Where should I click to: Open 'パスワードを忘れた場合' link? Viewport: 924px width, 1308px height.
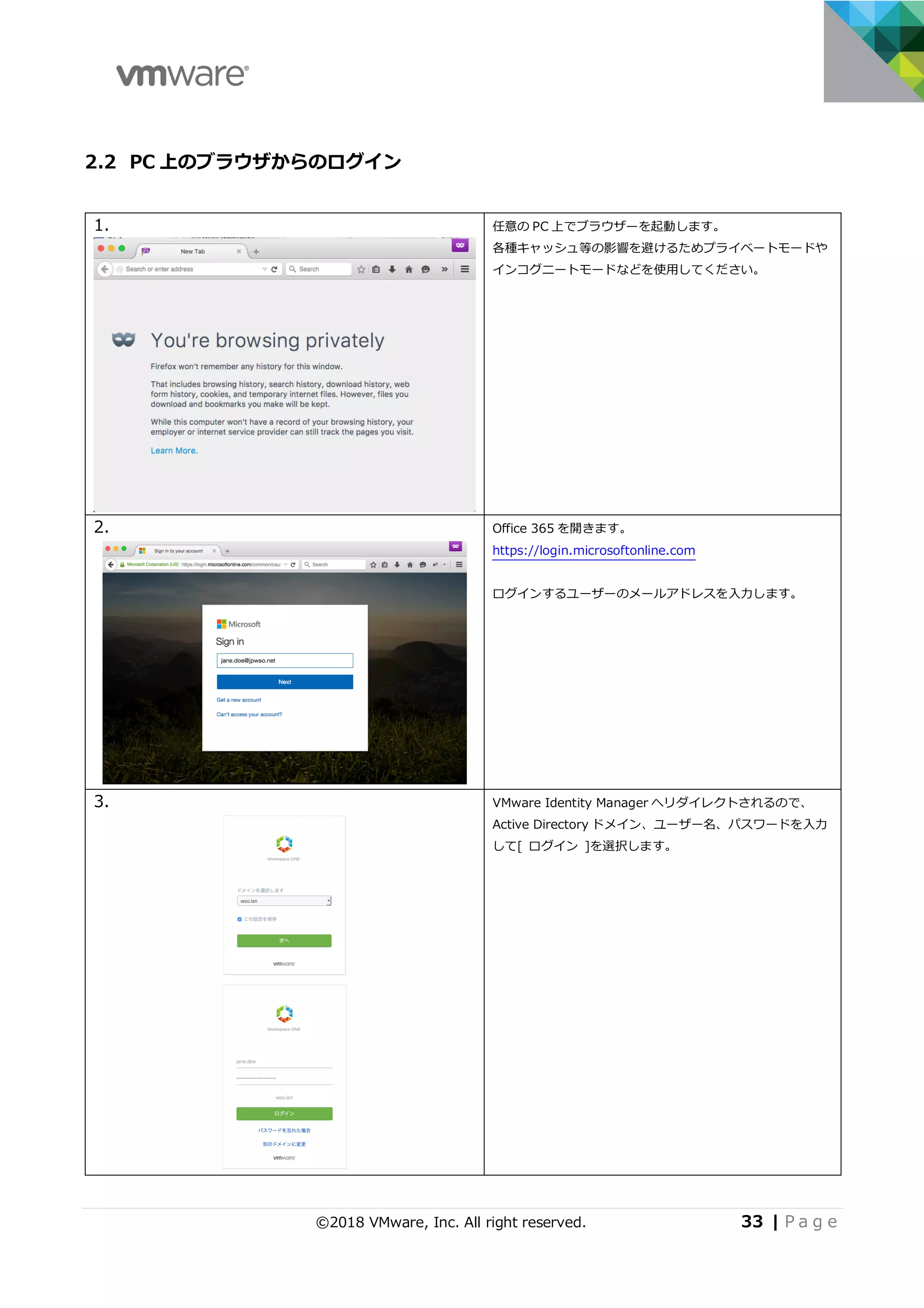[284, 1130]
